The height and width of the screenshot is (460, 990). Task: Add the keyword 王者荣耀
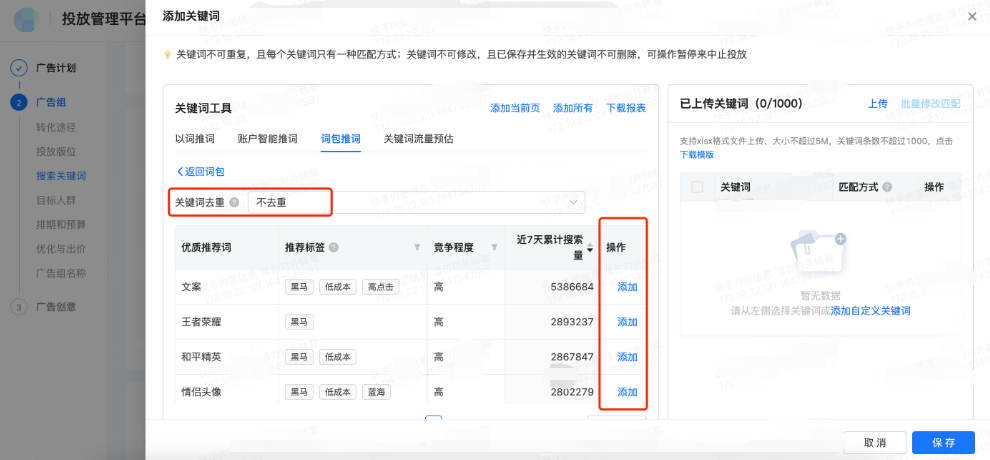click(627, 322)
